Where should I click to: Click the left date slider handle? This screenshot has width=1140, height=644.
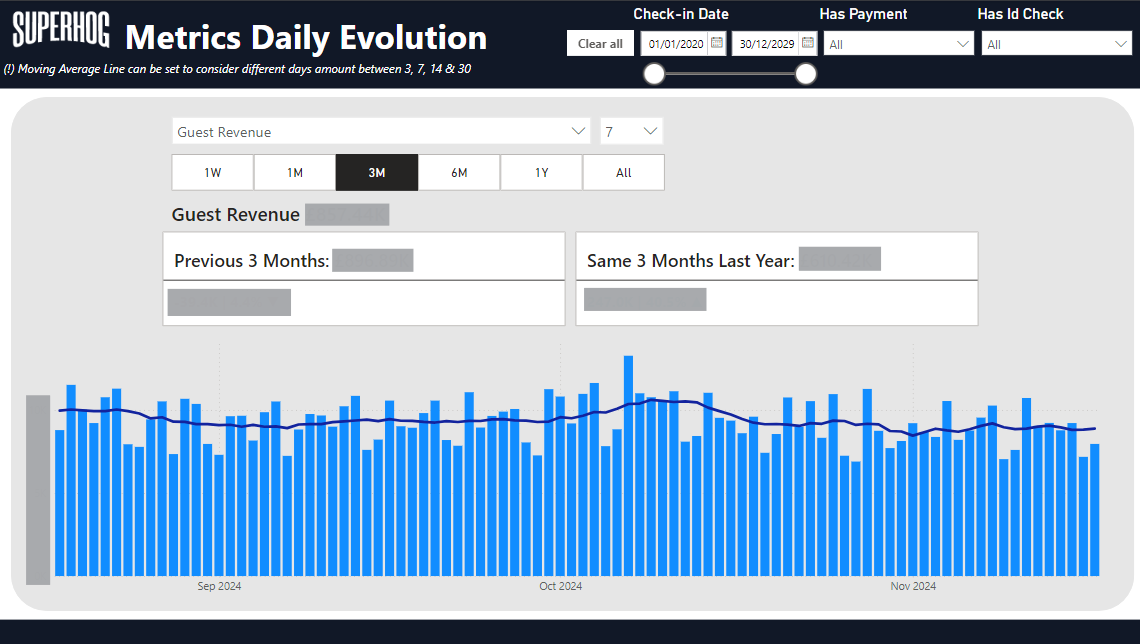(654, 74)
